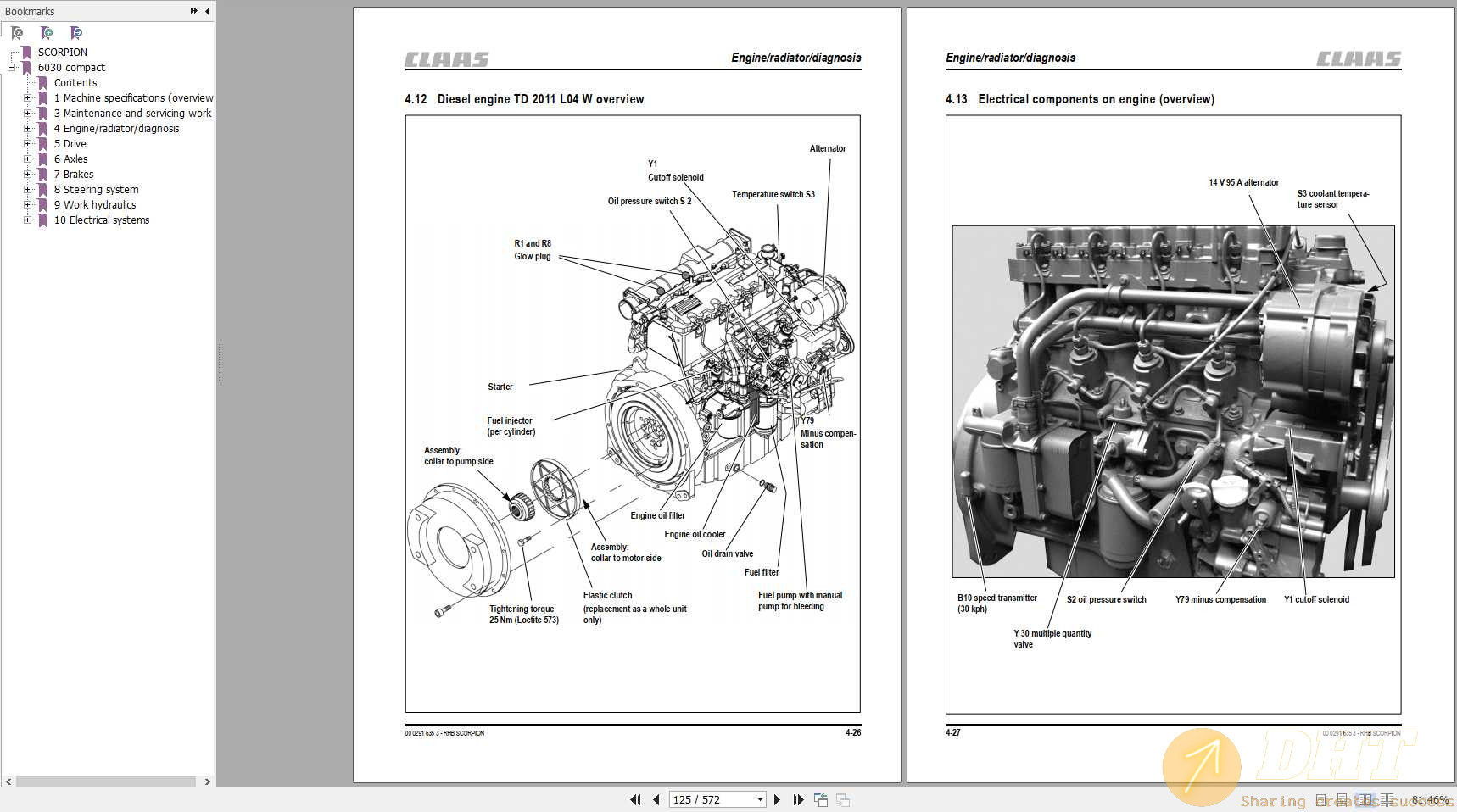Select the 5 Drive bookmark
Image resolution: width=1457 pixels, height=812 pixels.
point(70,144)
